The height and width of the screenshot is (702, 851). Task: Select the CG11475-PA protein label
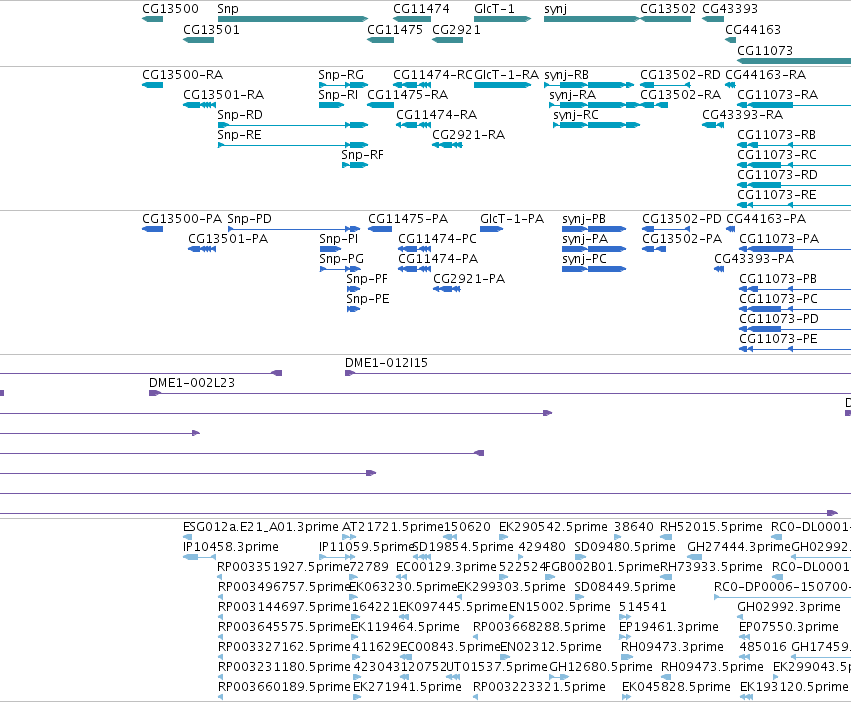408,219
